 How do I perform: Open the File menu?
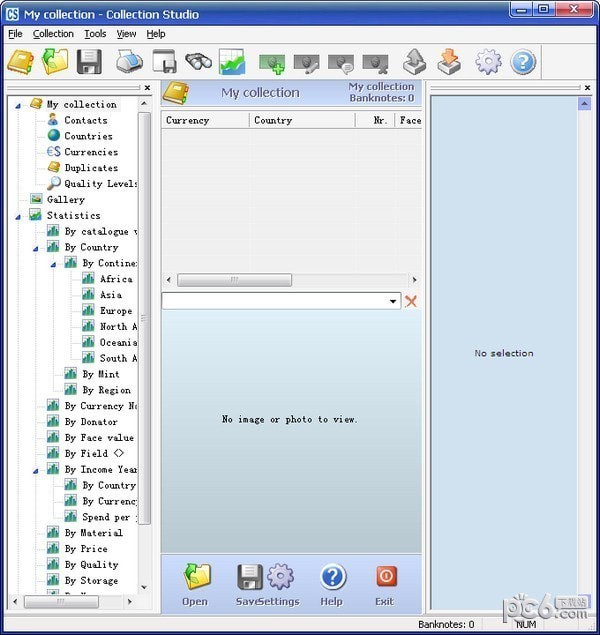tap(15, 34)
